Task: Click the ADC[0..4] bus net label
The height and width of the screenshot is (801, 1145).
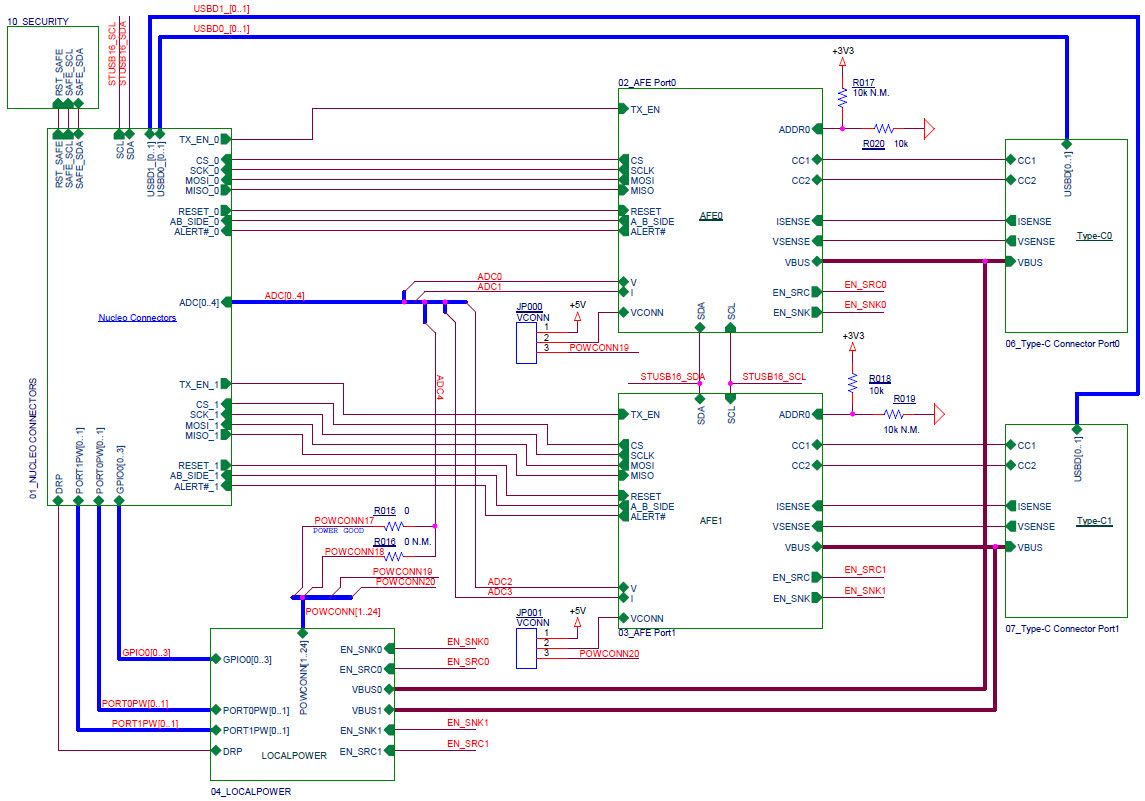Action: click(x=284, y=296)
